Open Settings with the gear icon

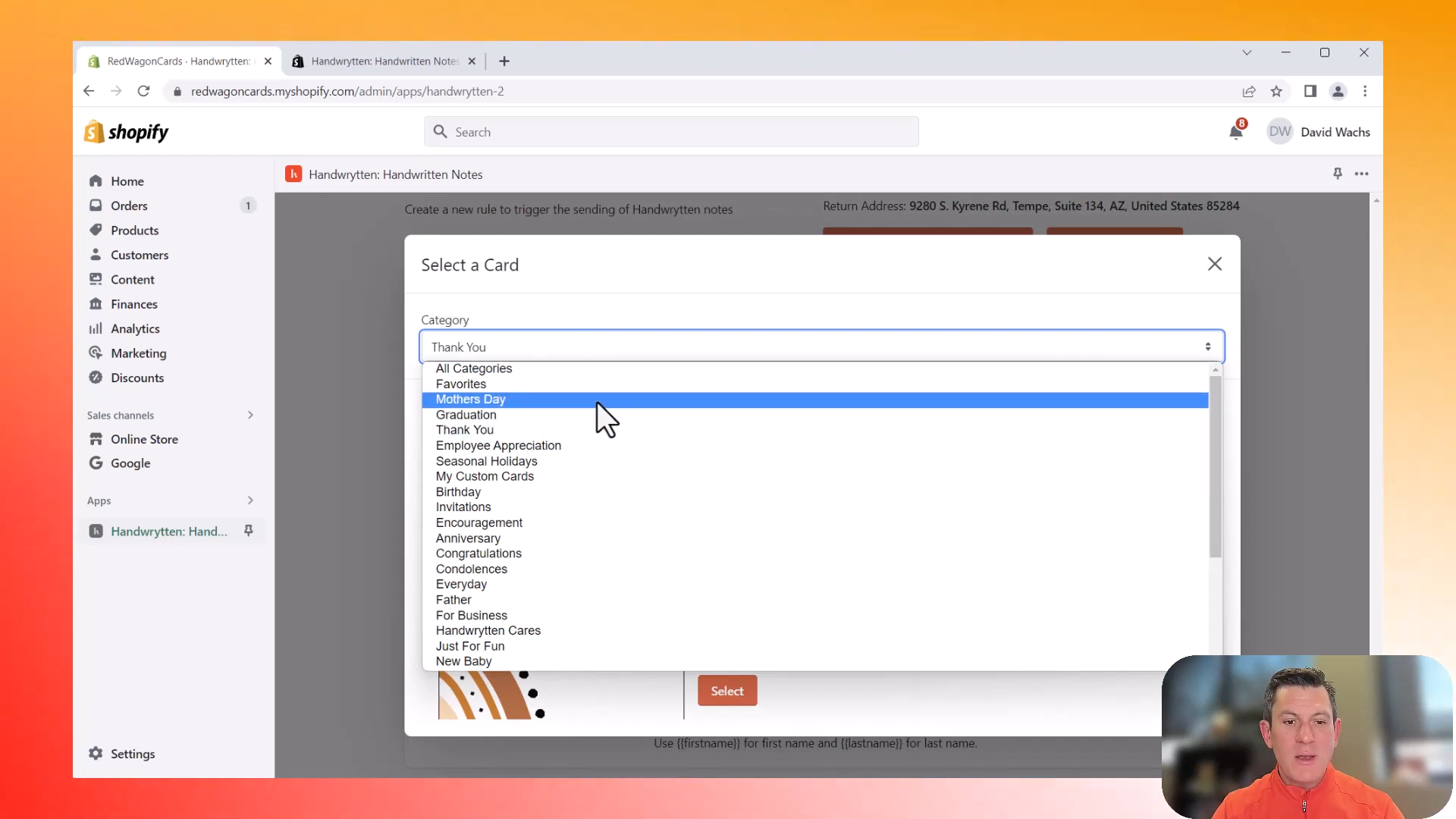click(x=96, y=753)
